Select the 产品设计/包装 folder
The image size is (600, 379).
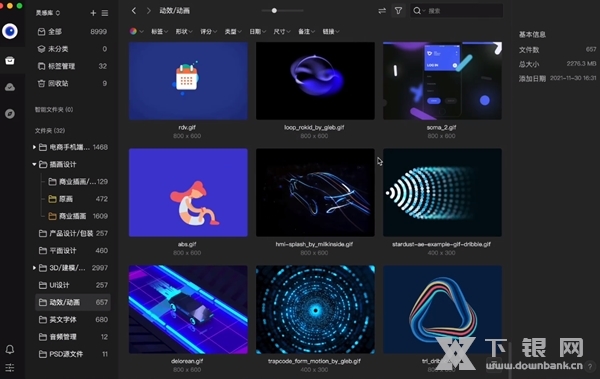click(72, 233)
